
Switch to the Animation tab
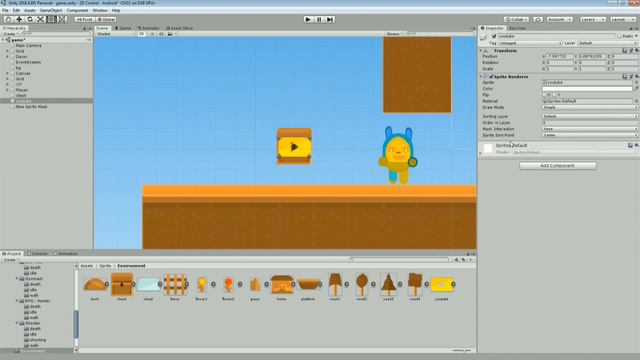pyautogui.click(x=66, y=253)
